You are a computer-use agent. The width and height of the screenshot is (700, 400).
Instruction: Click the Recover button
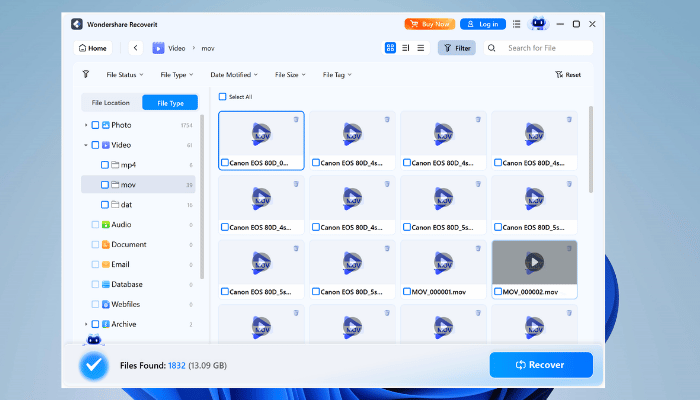541,365
